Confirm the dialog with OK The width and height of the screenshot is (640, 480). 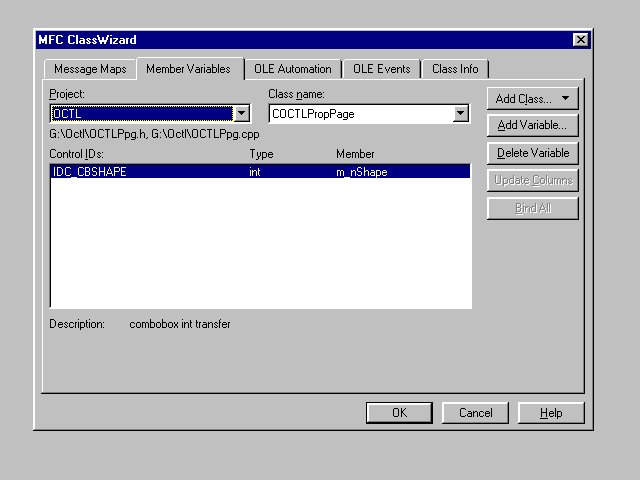click(399, 413)
